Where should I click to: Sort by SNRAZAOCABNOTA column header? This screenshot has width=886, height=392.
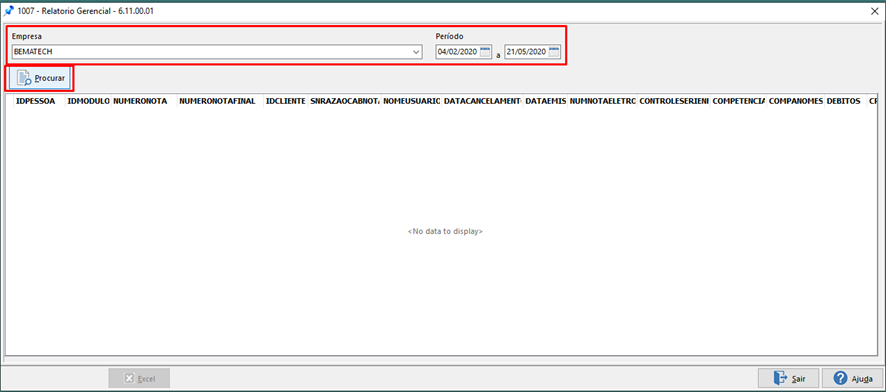345,101
